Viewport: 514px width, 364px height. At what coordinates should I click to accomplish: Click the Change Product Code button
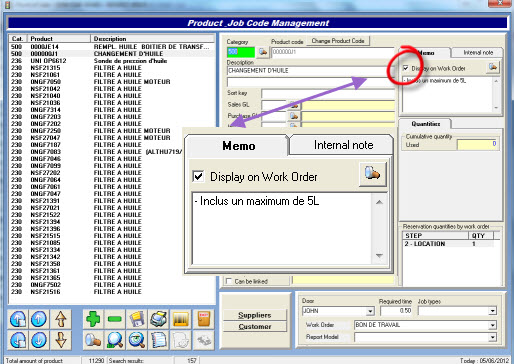(x=338, y=41)
